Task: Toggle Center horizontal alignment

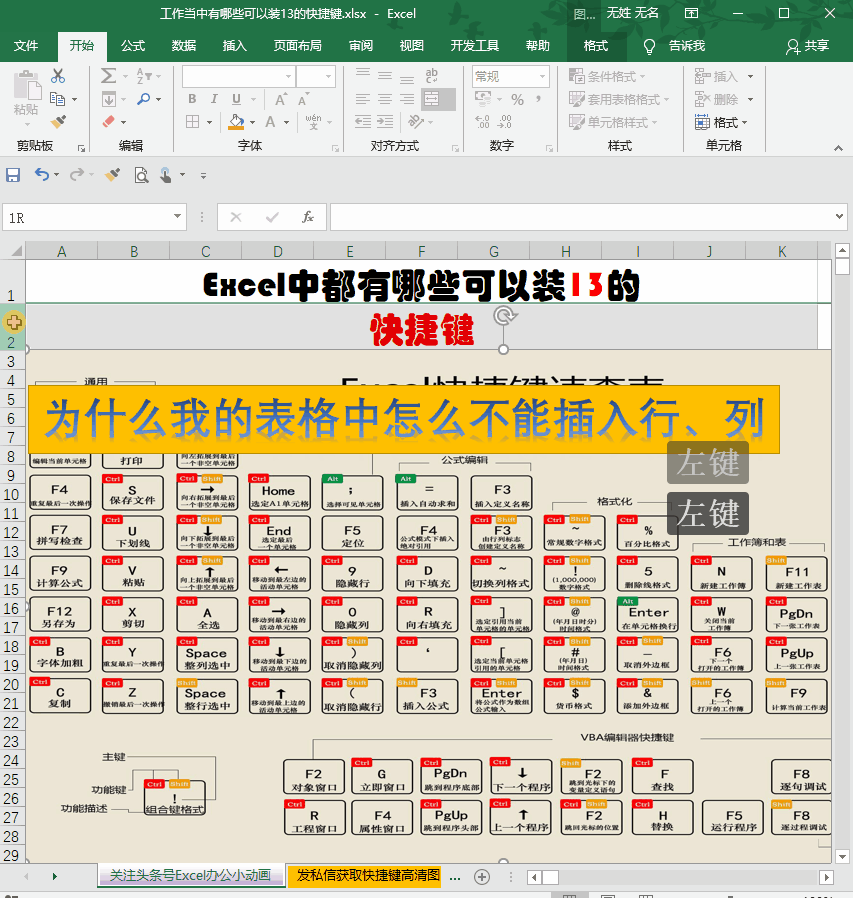Action: coord(385,99)
